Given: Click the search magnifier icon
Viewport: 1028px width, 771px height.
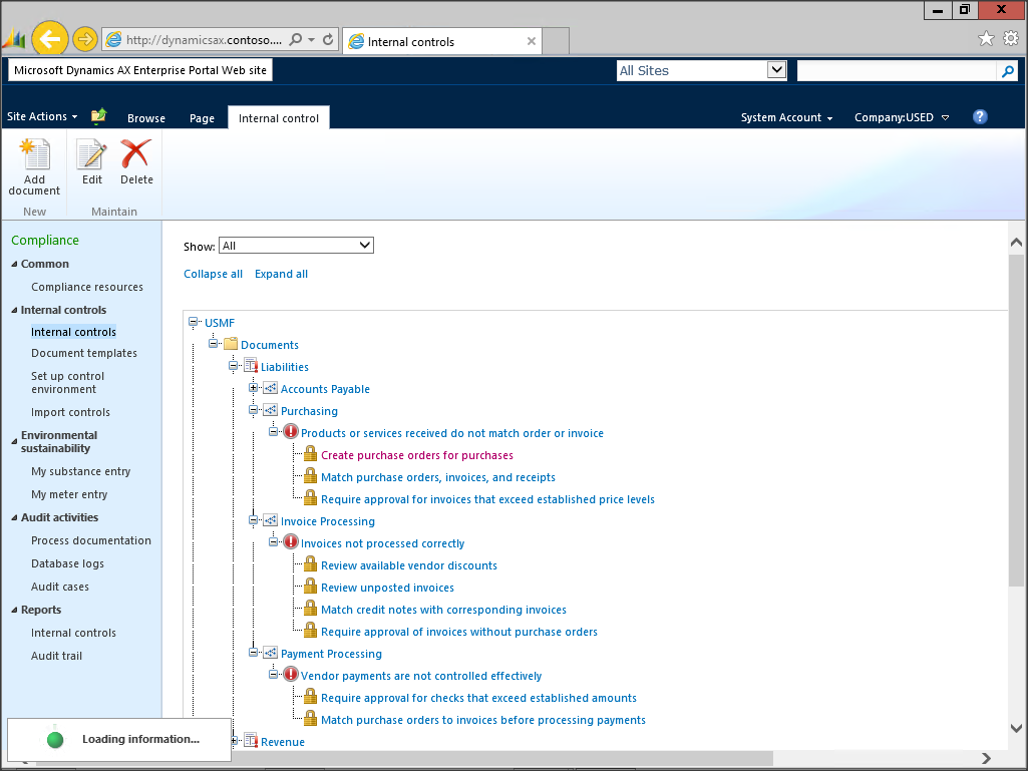Looking at the screenshot, I should point(1008,71).
